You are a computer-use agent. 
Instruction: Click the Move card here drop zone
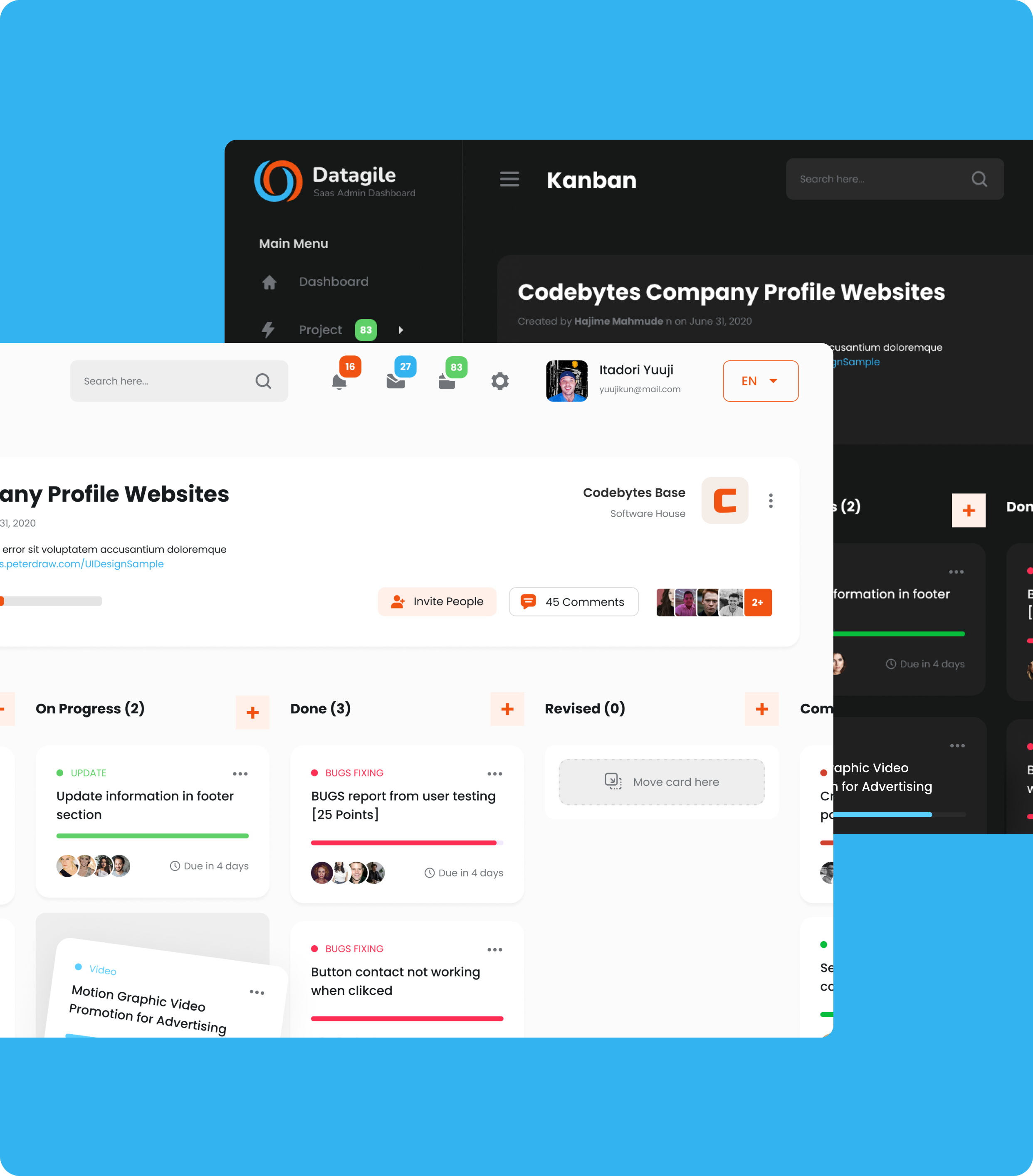661,781
